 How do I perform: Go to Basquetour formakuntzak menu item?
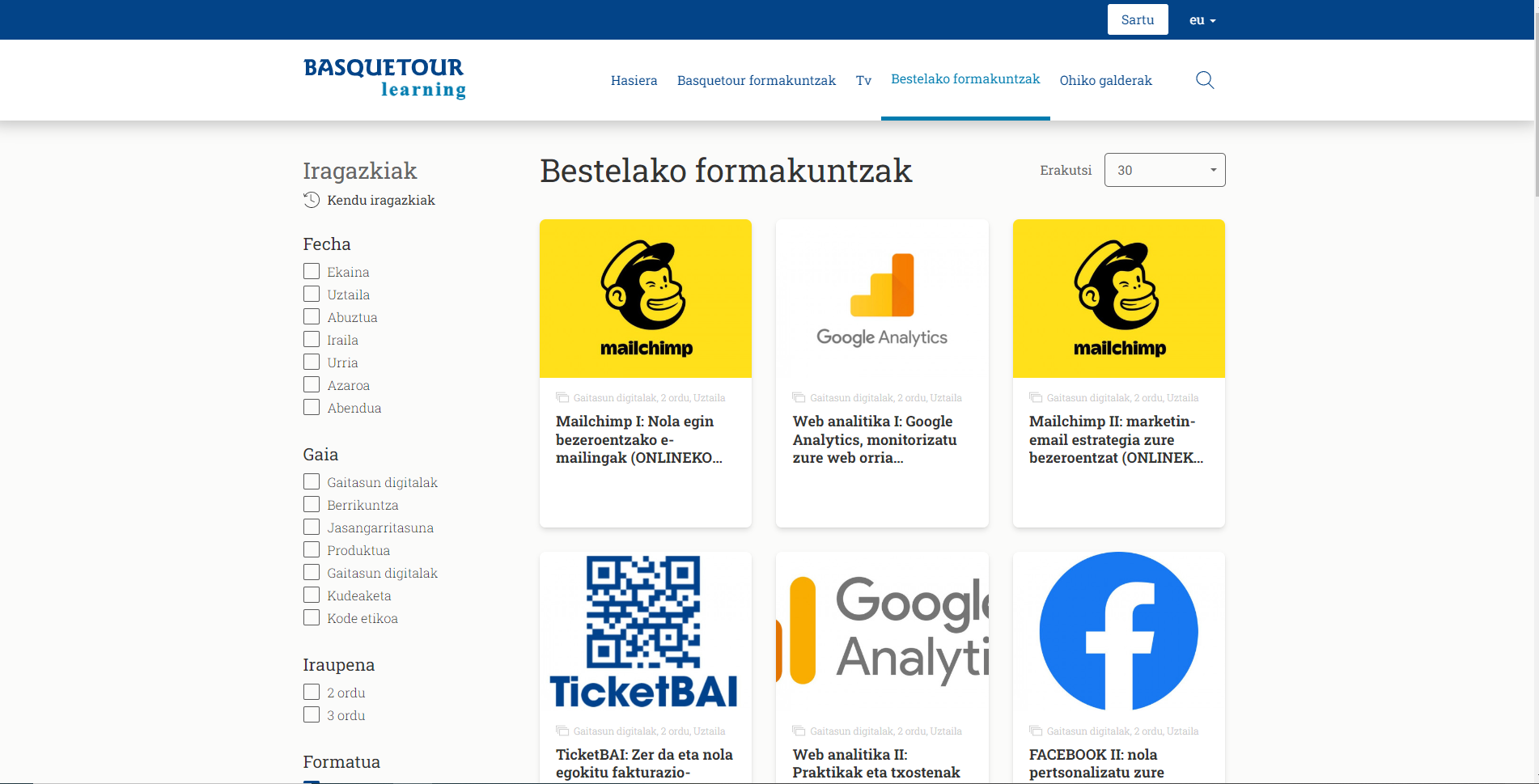point(756,80)
